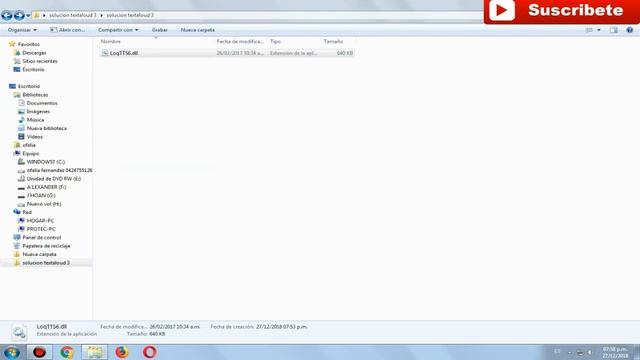Open the Documentos library

pyautogui.click(x=42, y=103)
